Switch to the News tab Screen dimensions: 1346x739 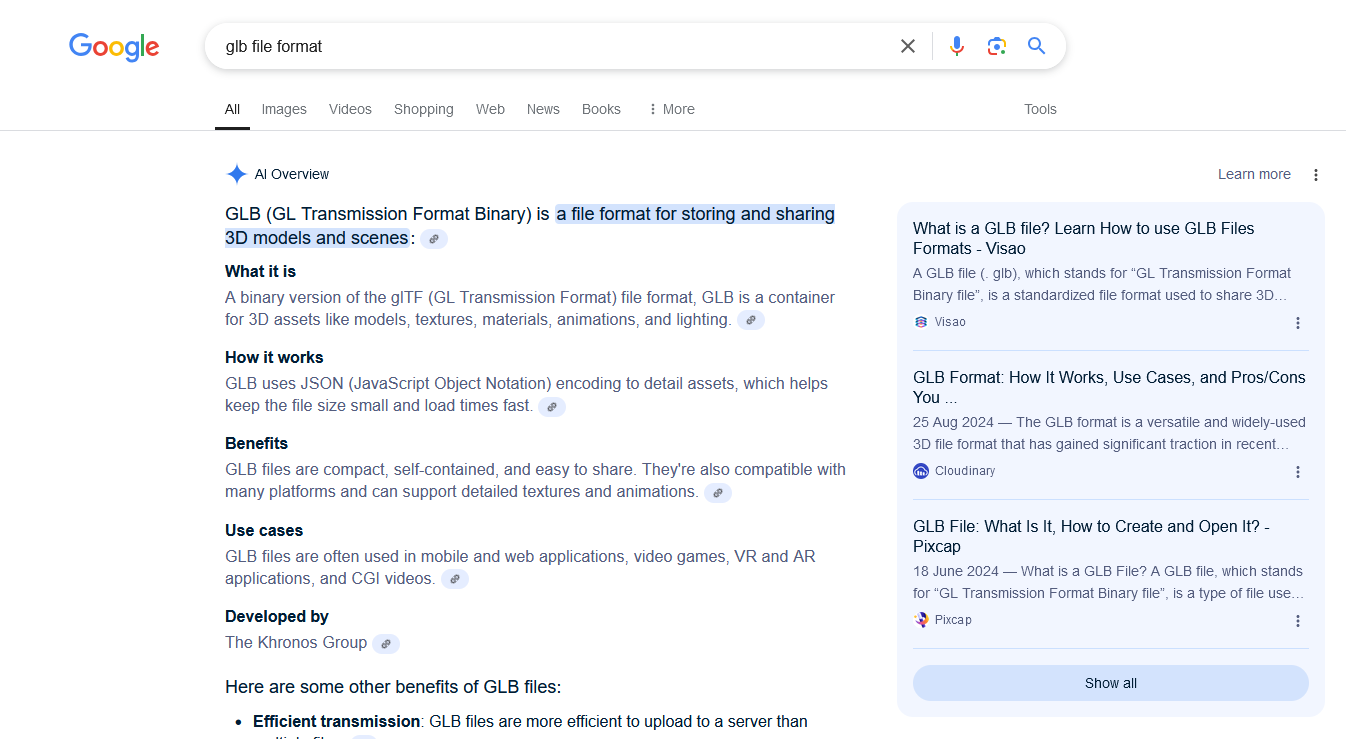pyautogui.click(x=543, y=109)
